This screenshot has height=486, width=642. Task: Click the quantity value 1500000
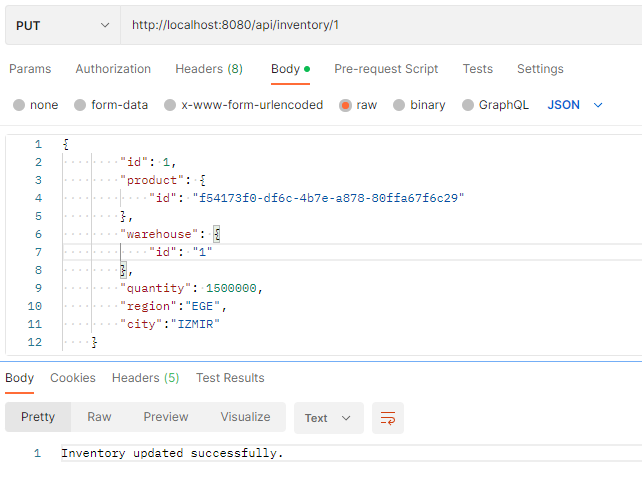pyautogui.click(x=231, y=288)
